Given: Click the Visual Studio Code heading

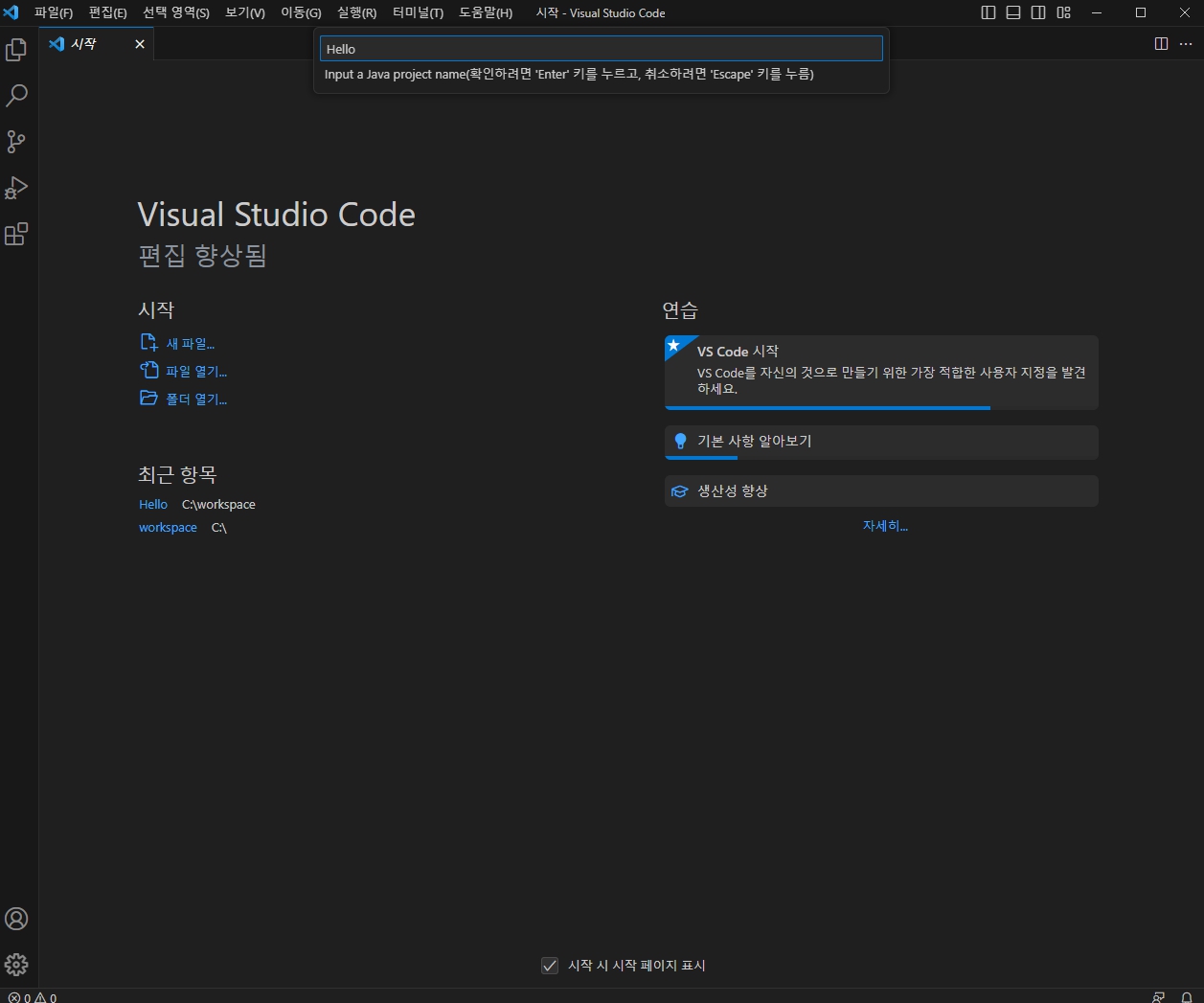Looking at the screenshot, I should tap(277, 215).
